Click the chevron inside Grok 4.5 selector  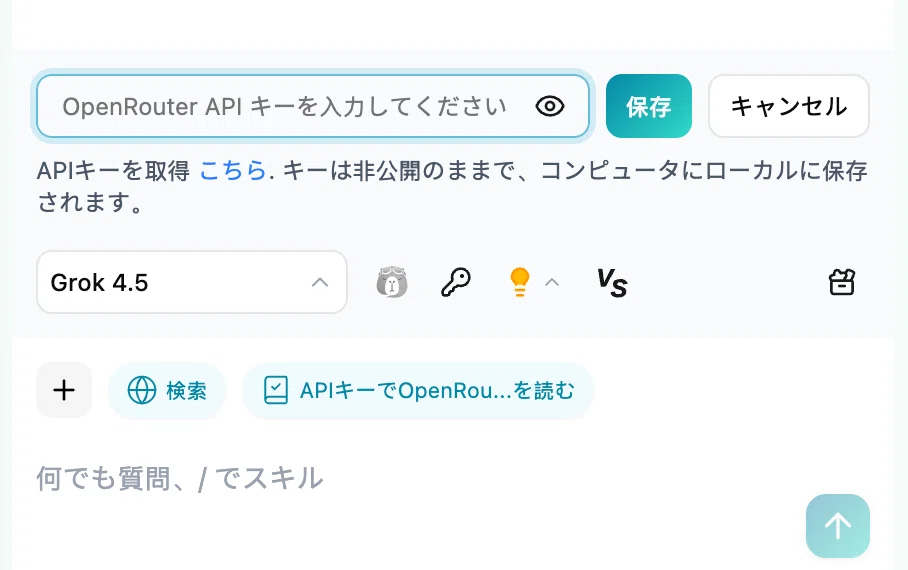[x=320, y=283]
